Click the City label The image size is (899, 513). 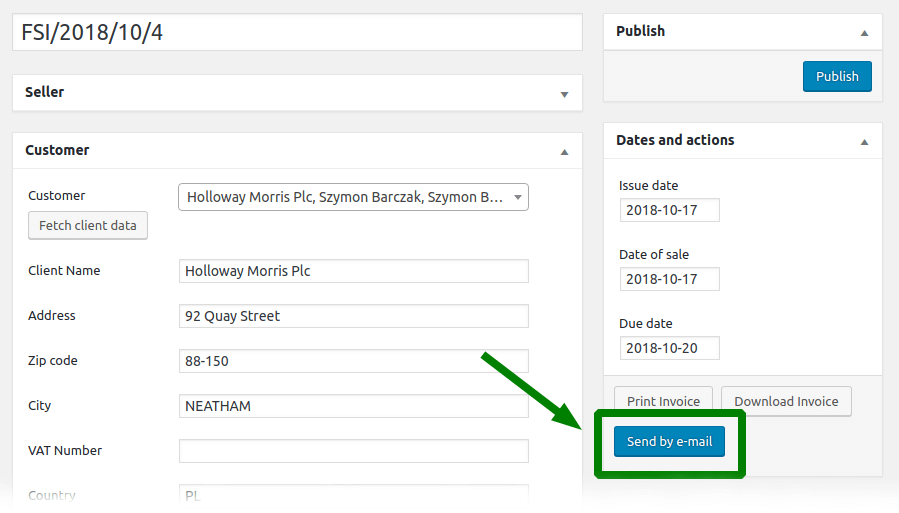click(x=40, y=405)
